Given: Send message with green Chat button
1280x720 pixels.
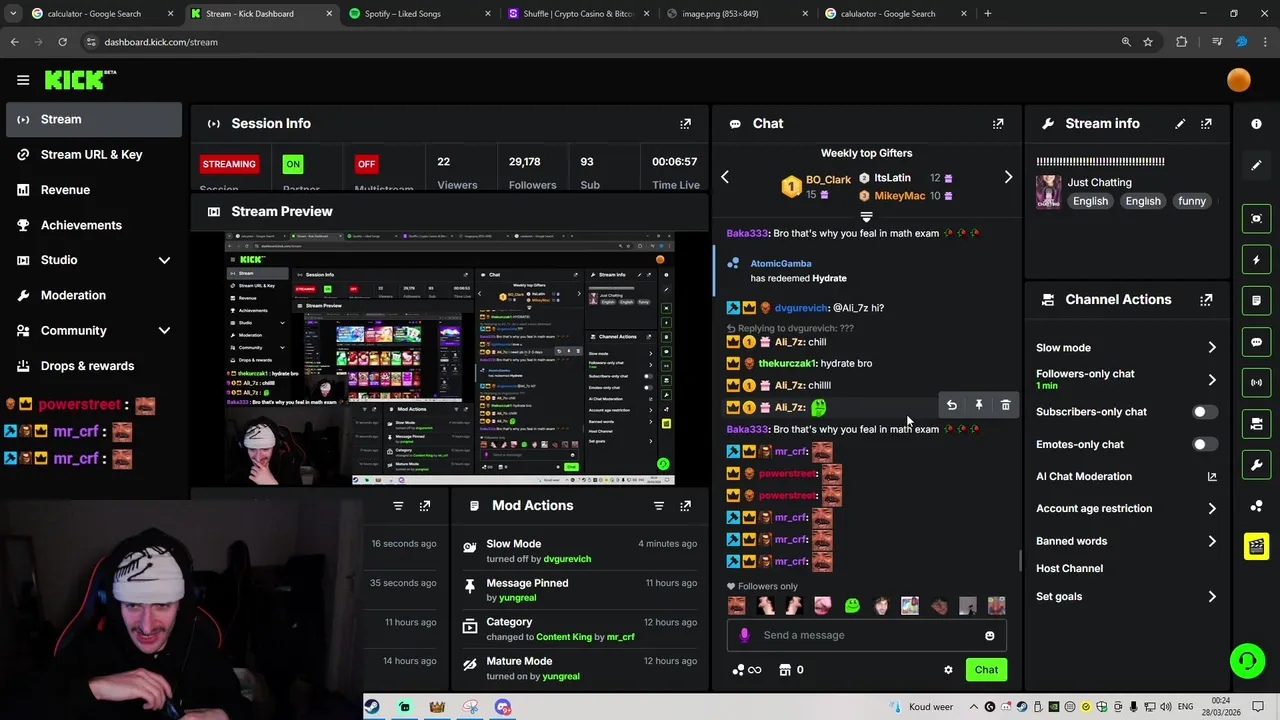Looking at the screenshot, I should point(986,670).
